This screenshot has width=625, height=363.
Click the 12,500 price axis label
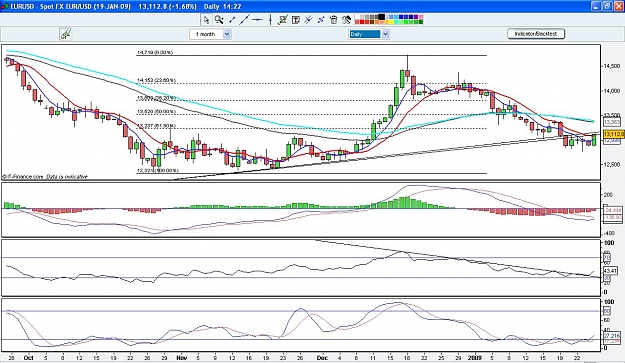coord(612,164)
